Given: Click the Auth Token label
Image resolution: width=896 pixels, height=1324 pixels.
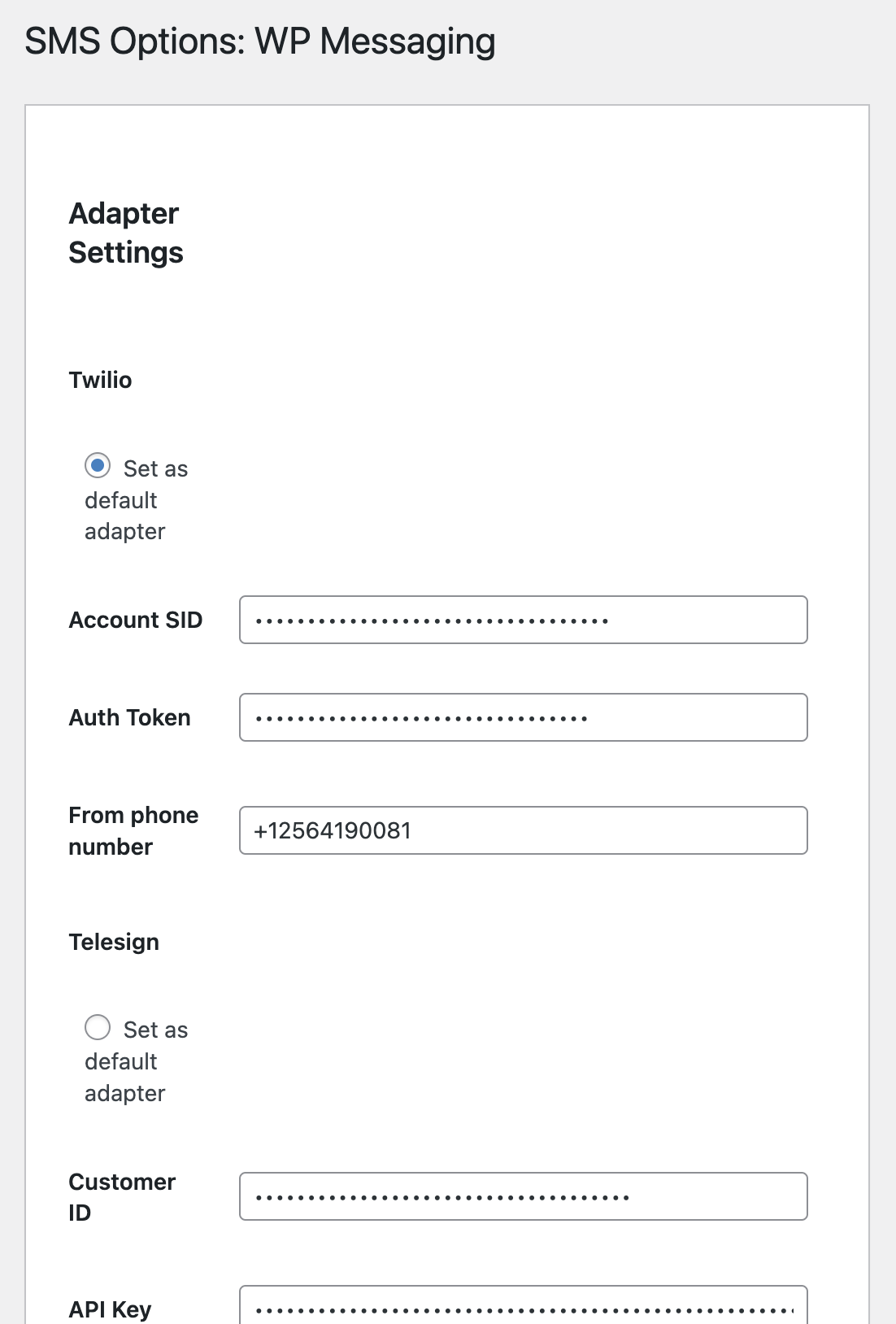Looking at the screenshot, I should (130, 717).
